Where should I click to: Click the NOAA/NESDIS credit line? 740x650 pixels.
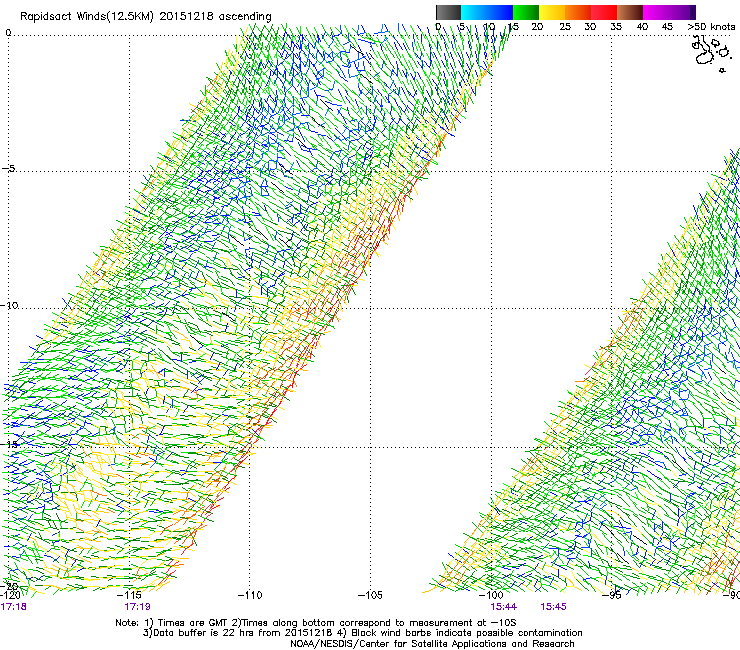[432, 644]
